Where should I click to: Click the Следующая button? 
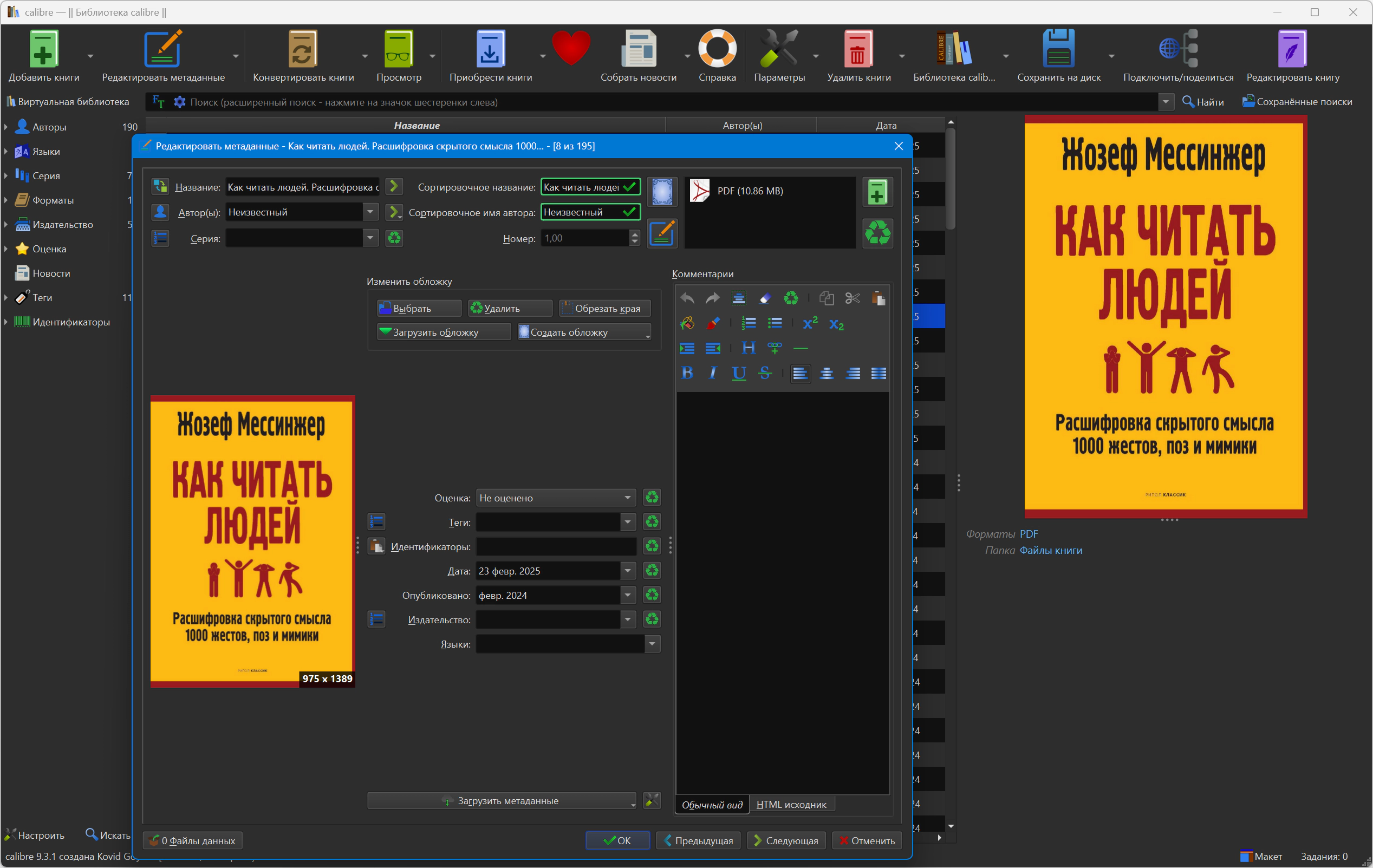[x=786, y=840]
